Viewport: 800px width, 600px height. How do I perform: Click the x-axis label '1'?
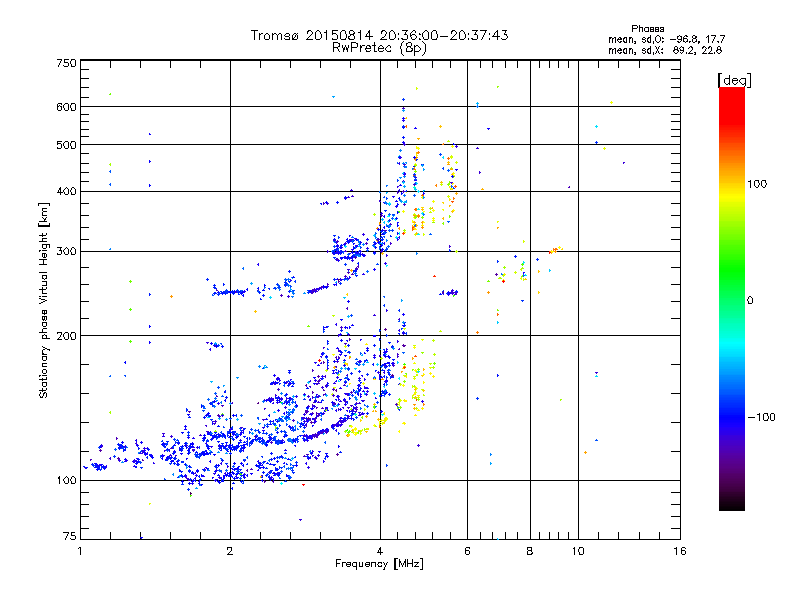tap(80, 551)
